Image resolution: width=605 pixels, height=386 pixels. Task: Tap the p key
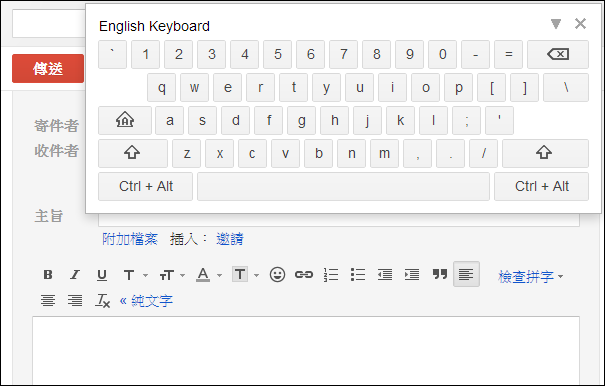[458, 88]
